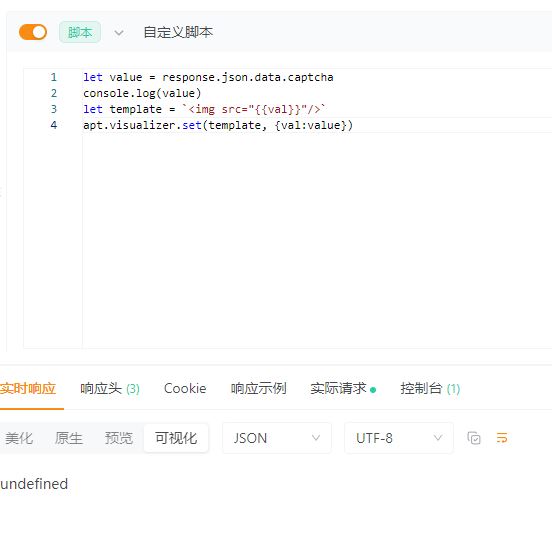The width and height of the screenshot is (552, 542).
Task: Click the undefined output text
Action: tap(34, 484)
